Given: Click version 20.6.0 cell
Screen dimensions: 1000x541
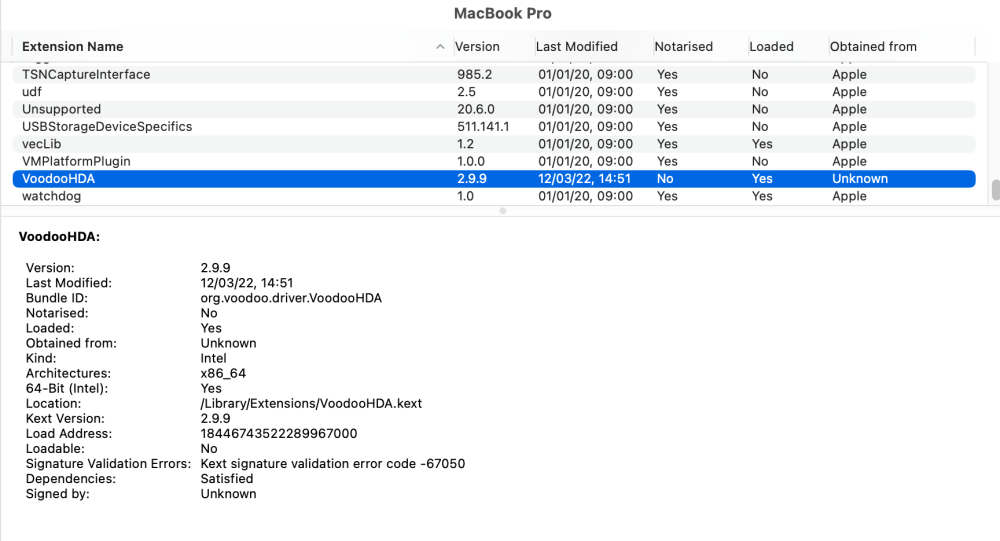Looking at the screenshot, I should [476, 109].
